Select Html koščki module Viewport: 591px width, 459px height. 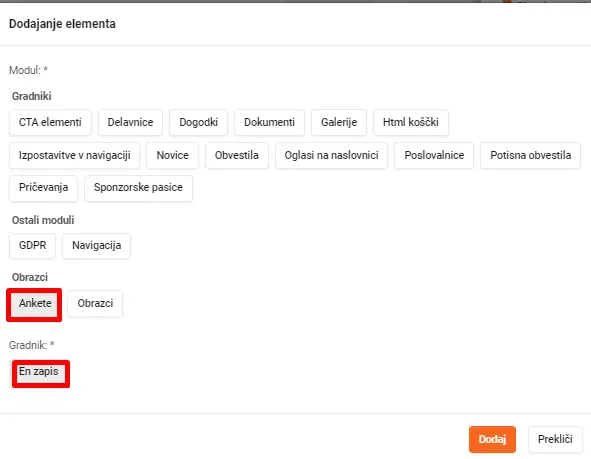411,122
